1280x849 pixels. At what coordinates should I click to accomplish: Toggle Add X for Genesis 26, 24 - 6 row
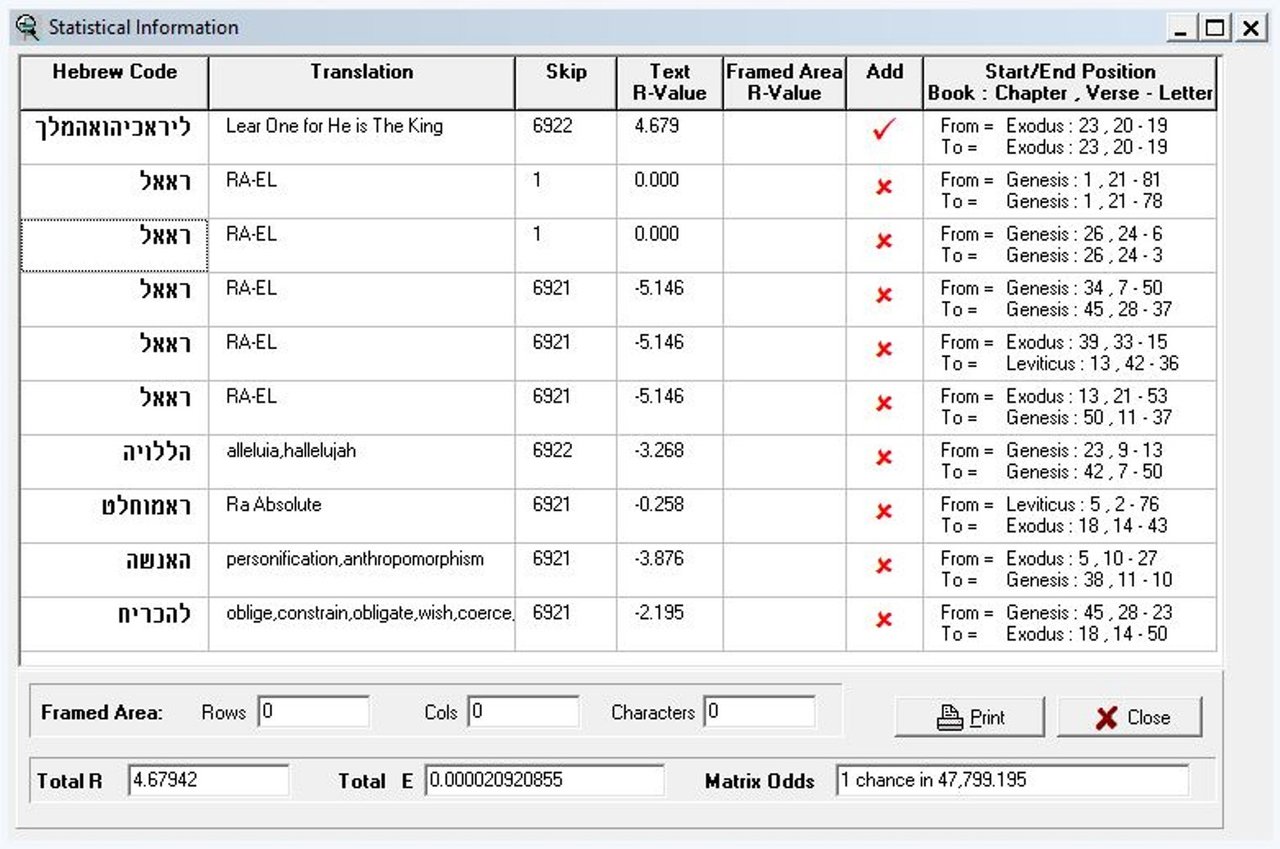tap(883, 241)
